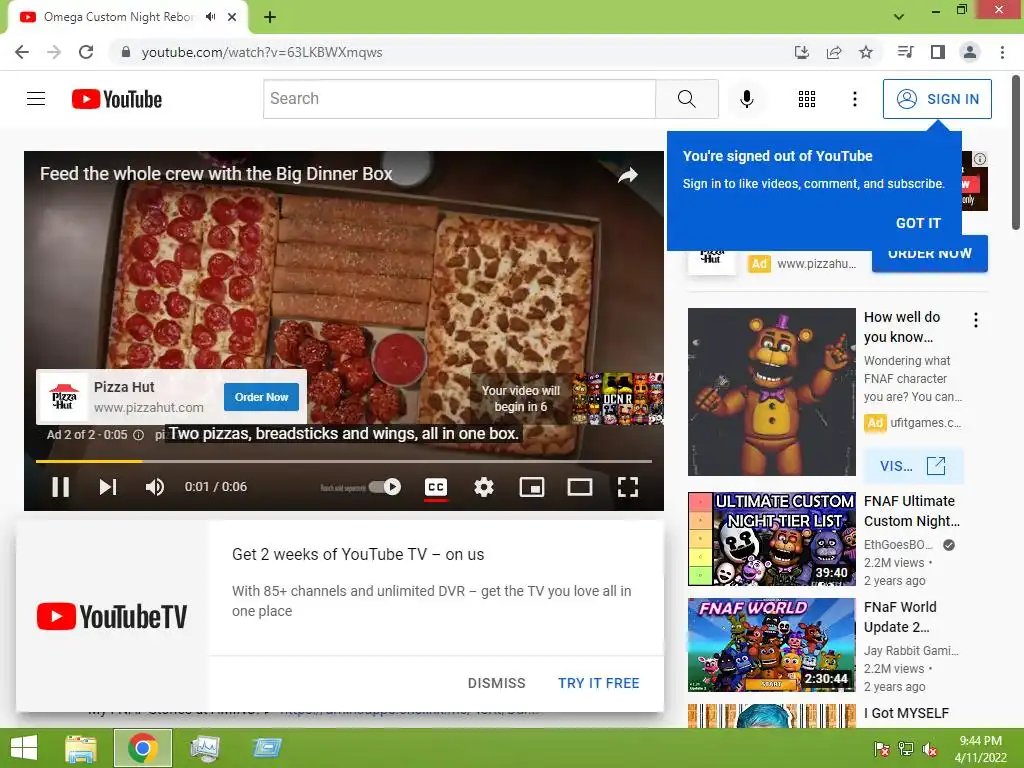This screenshot has width=1024, height=768.
Task: Open the FNaF World Update 2 thumbnail
Action: click(x=771, y=645)
